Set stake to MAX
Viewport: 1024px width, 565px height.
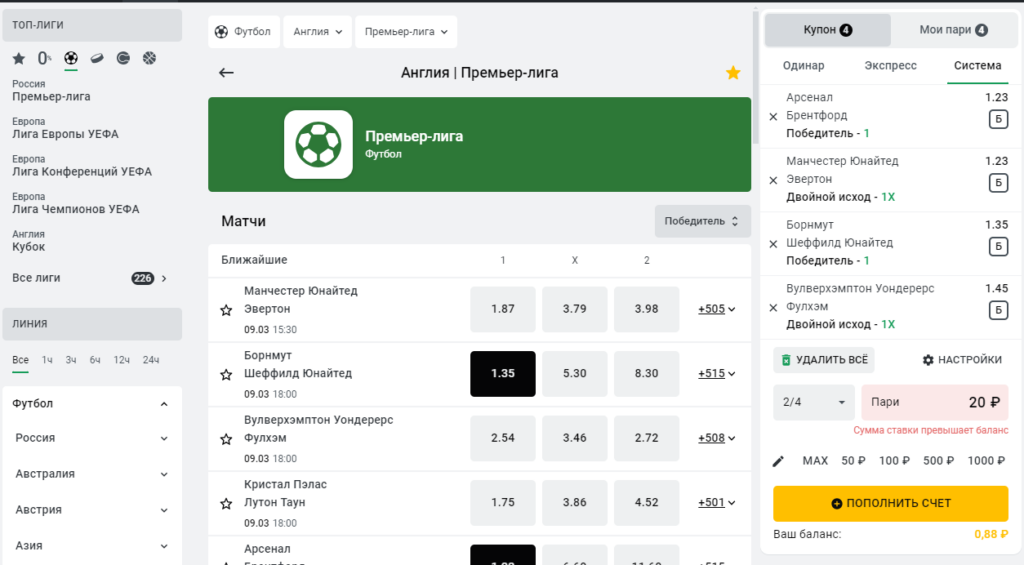pyautogui.click(x=814, y=461)
